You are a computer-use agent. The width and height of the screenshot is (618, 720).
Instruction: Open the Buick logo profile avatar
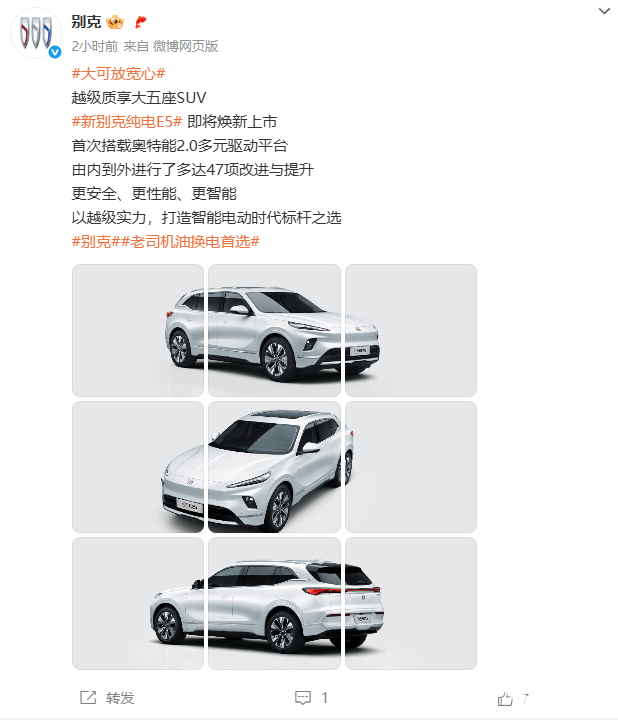pyautogui.click(x=35, y=34)
